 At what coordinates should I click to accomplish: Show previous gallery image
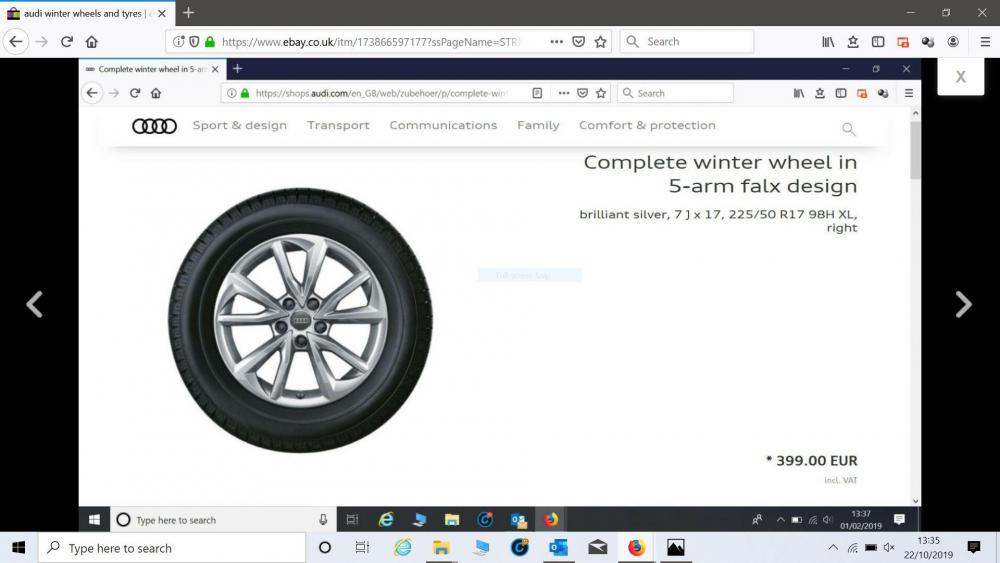tap(34, 304)
